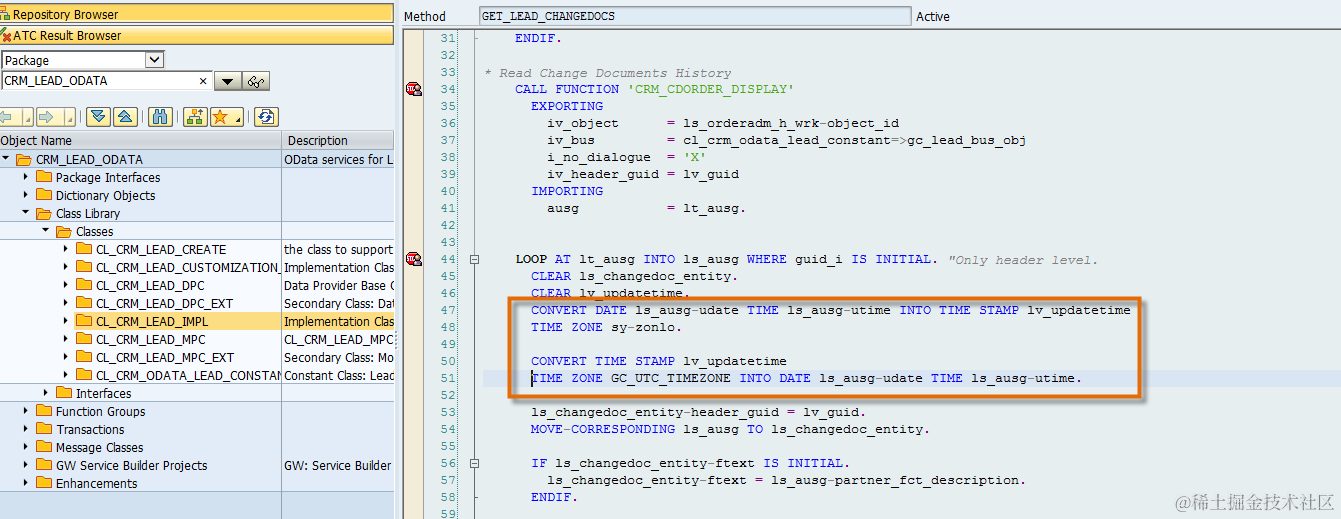Click the binoculars Find icon
Viewport: 1341px width, 519px height.
point(160,117)
